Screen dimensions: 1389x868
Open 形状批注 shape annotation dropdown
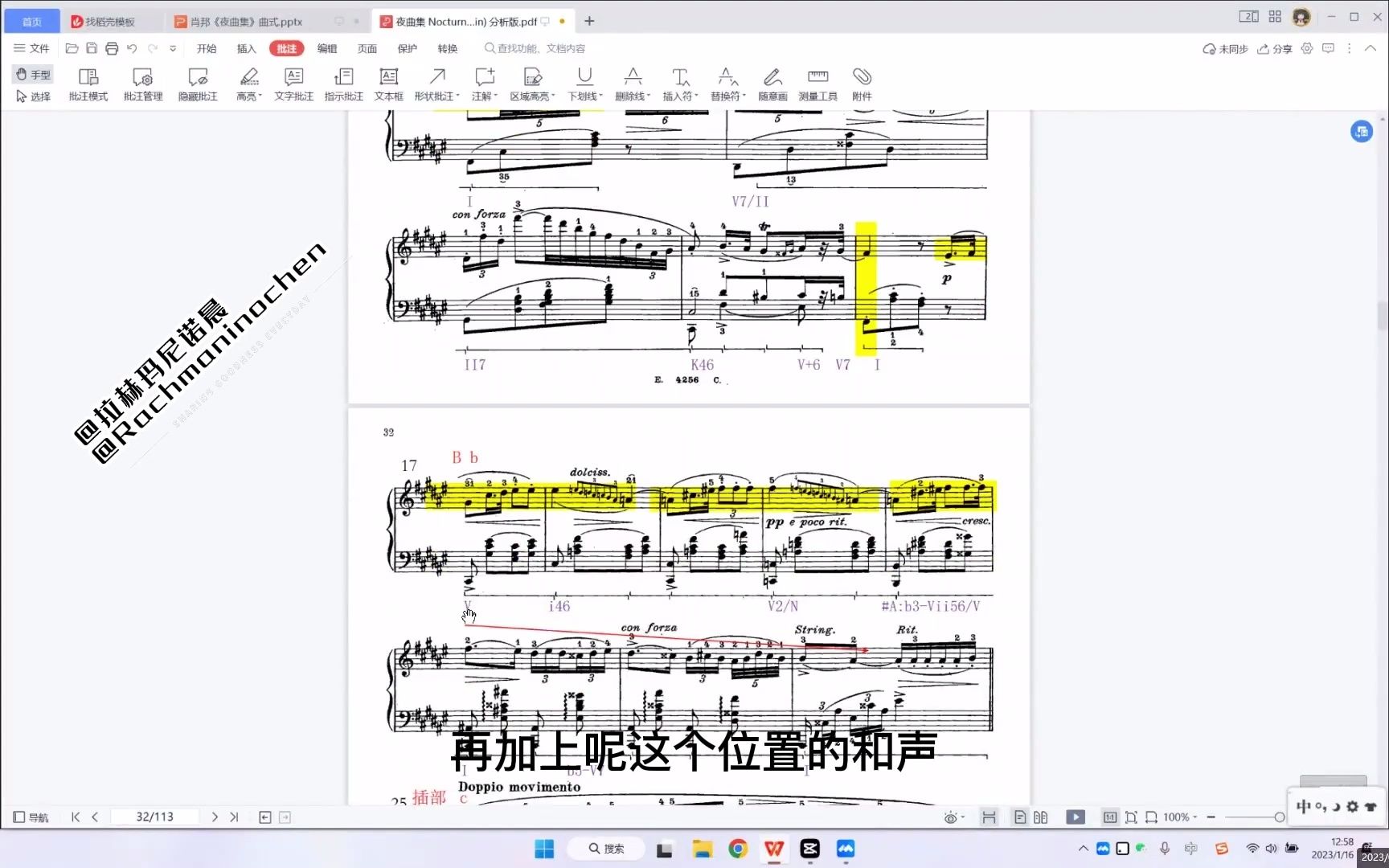(437, 85)
